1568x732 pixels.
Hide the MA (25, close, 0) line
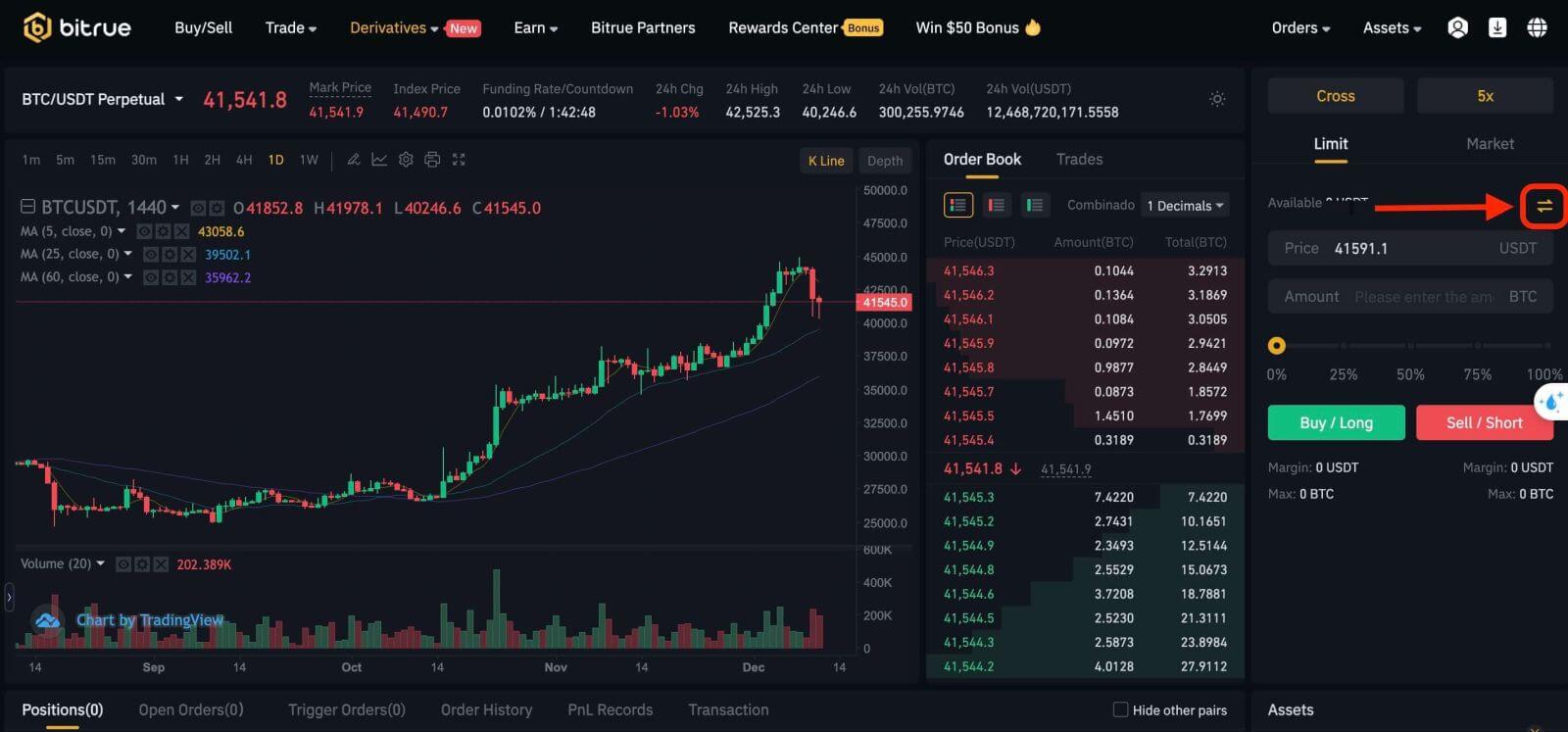click(x=151, y=255)
